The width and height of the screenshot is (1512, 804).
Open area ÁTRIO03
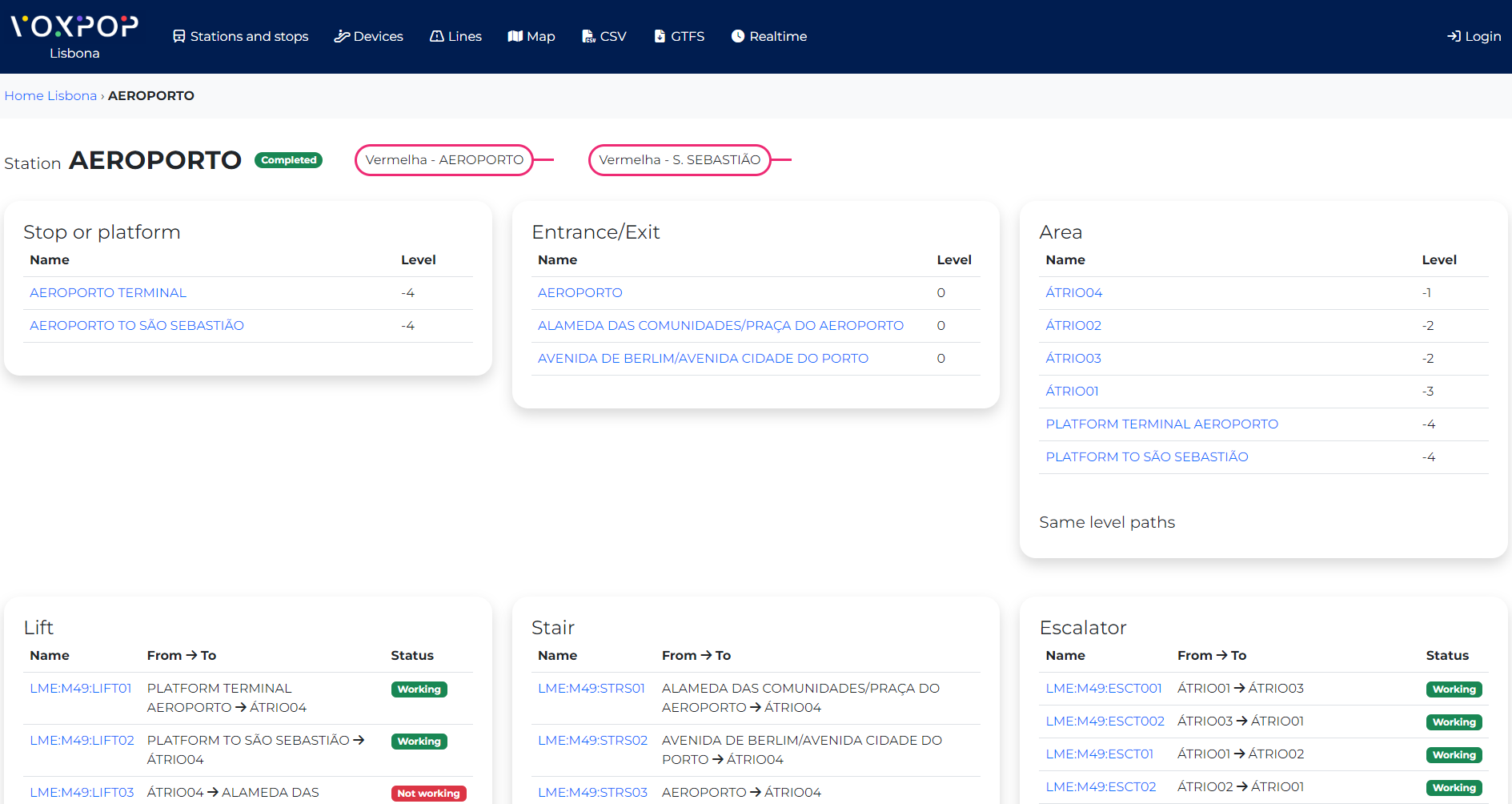point(1073,358)
